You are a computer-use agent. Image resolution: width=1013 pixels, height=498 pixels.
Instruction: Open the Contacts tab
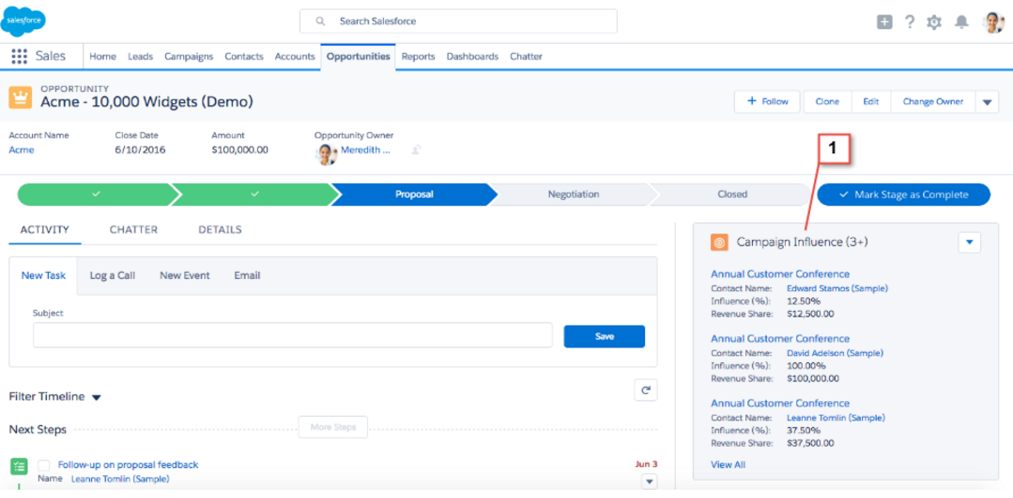(x=244, y=56)
